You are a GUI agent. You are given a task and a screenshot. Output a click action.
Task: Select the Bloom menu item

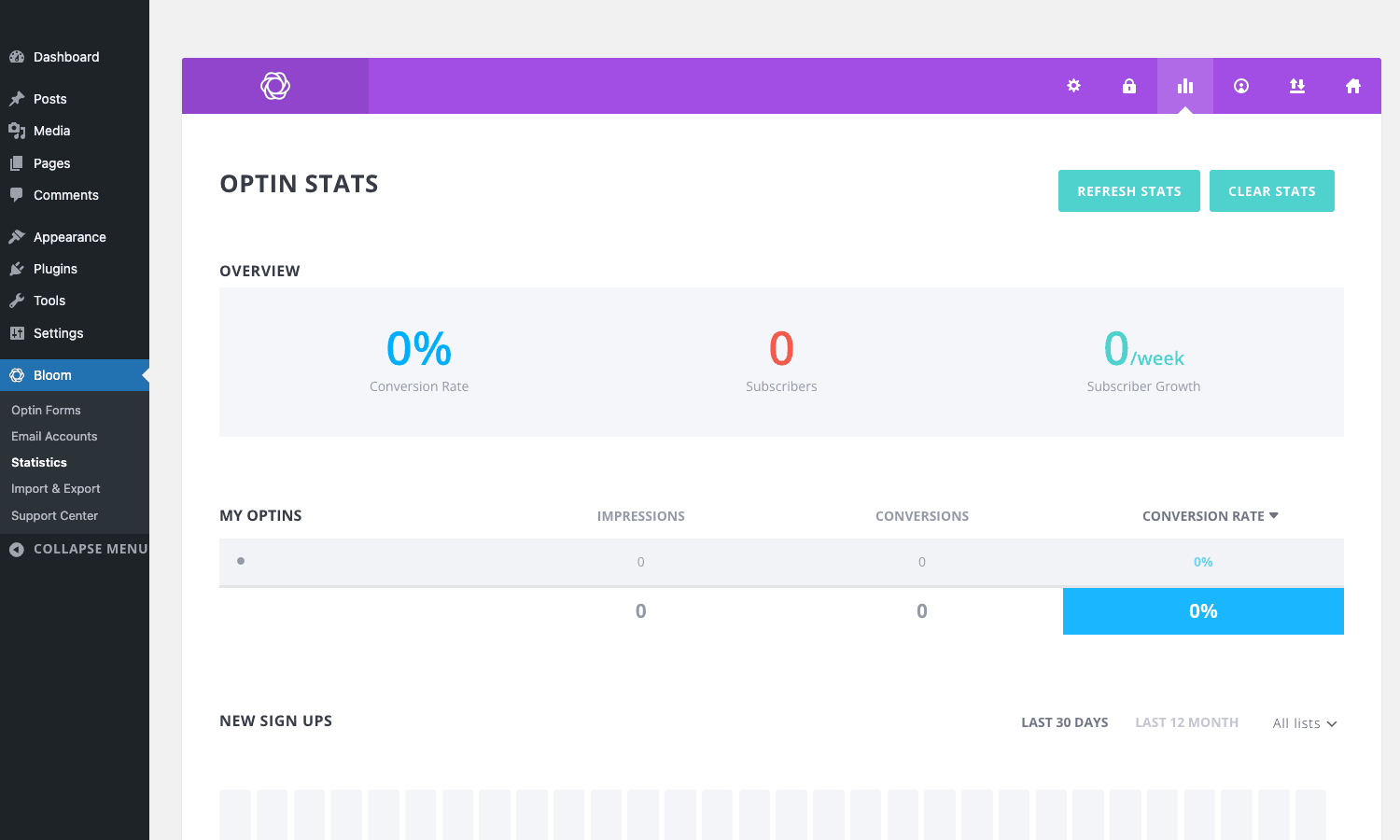pyautogui.click(x=75, y=375)
